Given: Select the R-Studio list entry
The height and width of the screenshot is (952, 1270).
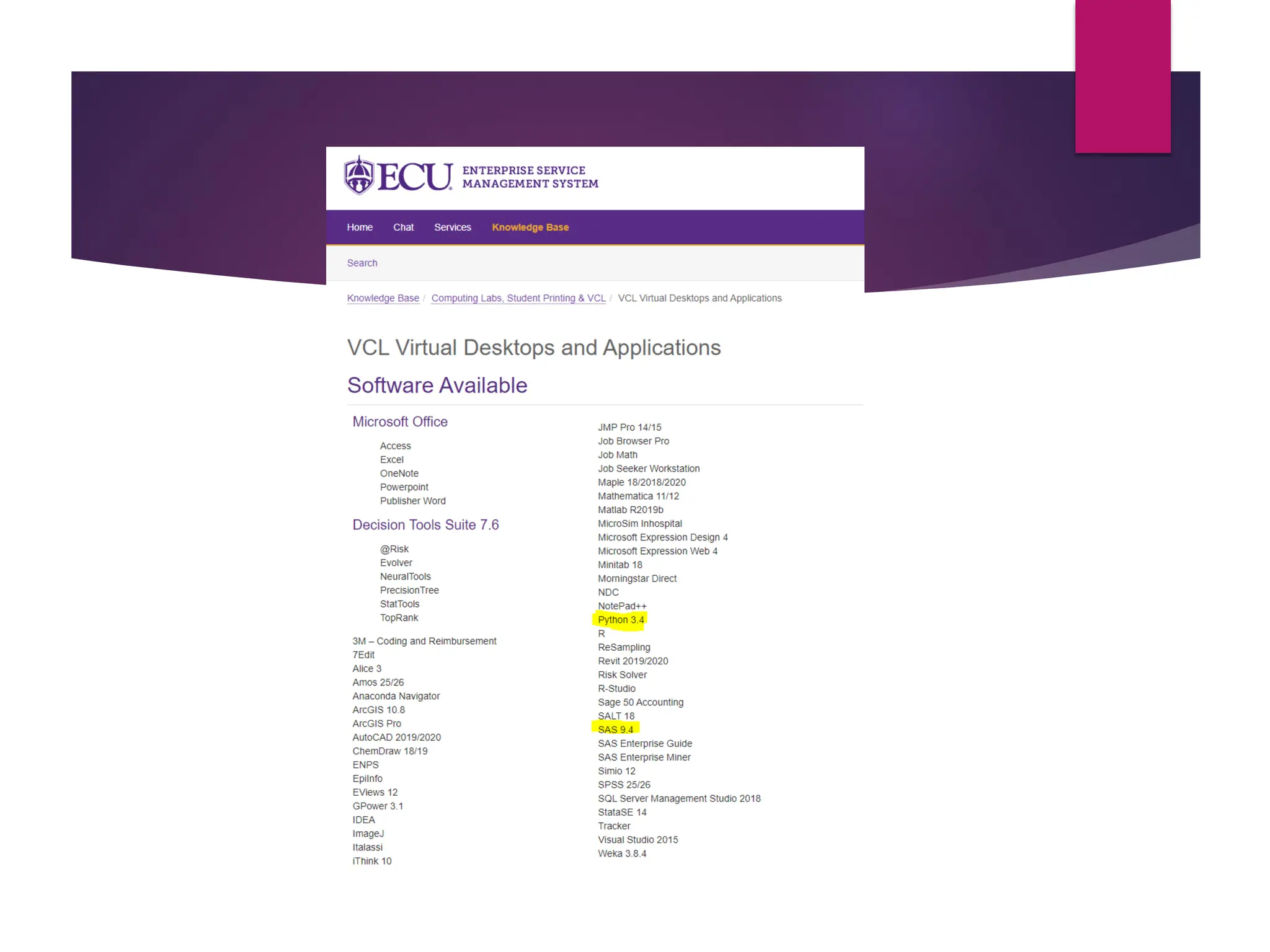Looking at the screenshot, I should click(x=616, y=689).
